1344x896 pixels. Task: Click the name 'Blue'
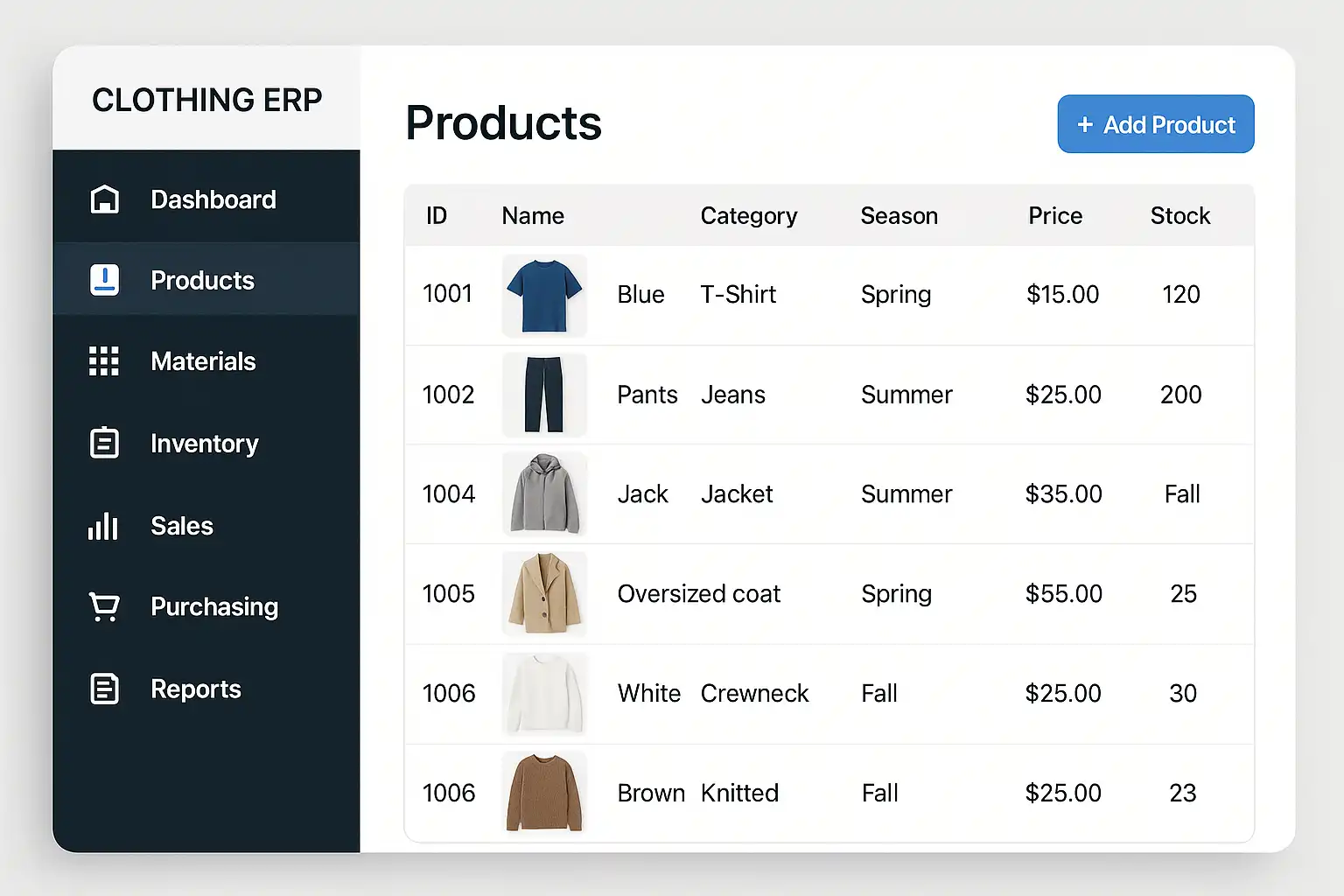click(641, 294)
